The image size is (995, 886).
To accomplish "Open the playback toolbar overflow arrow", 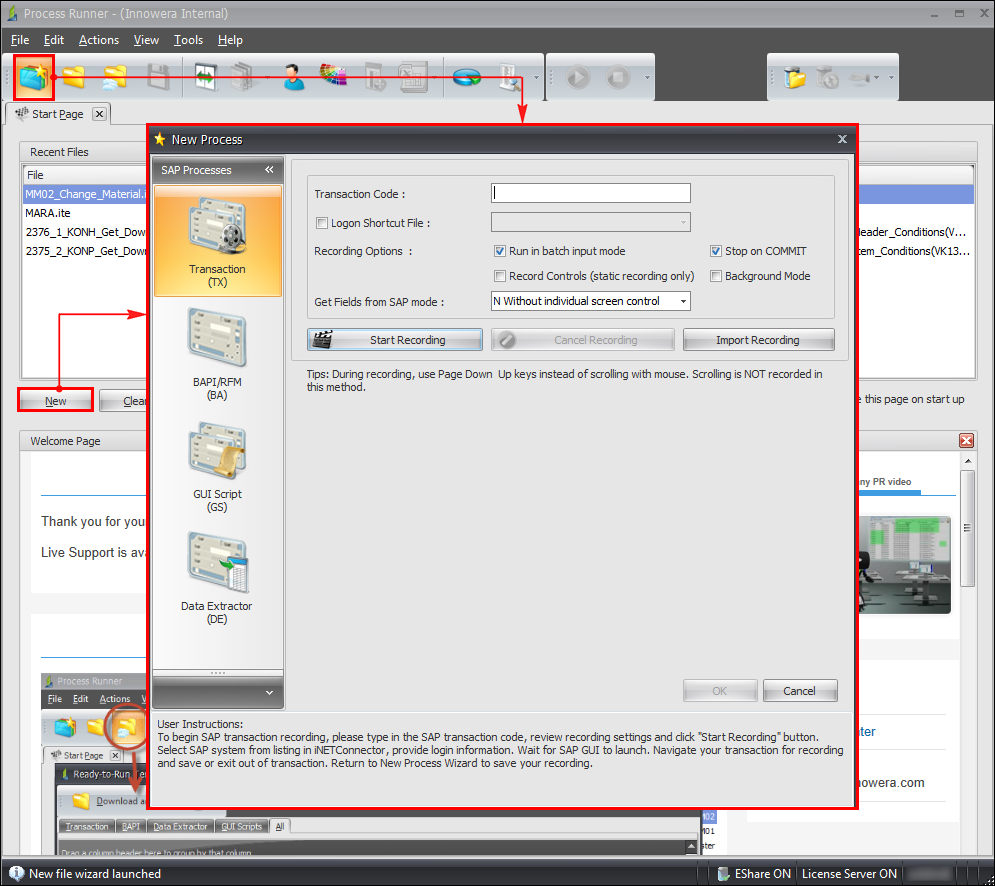I will (647, 77).
